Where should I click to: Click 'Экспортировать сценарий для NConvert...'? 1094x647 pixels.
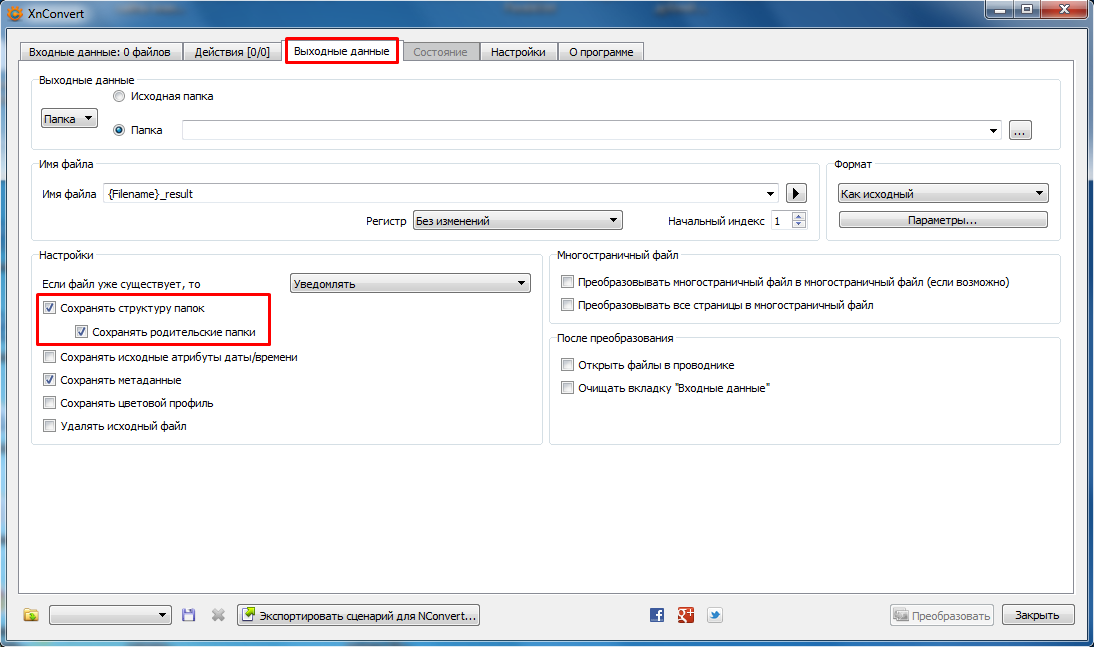click(x=359, y=615)
